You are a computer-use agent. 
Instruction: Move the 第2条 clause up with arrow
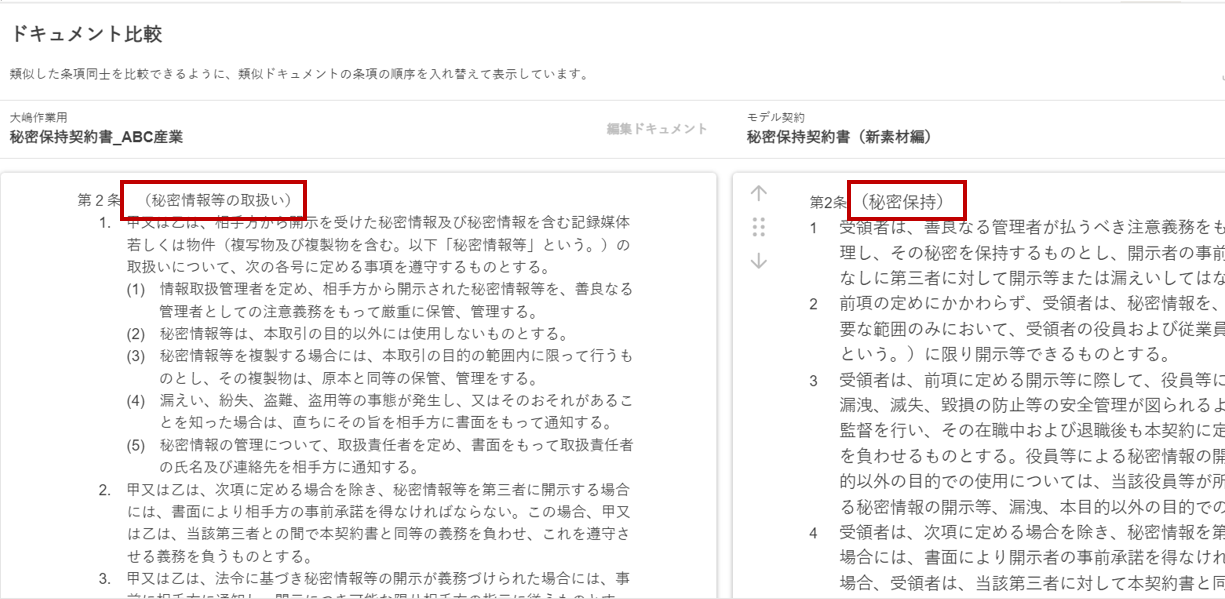758,194
